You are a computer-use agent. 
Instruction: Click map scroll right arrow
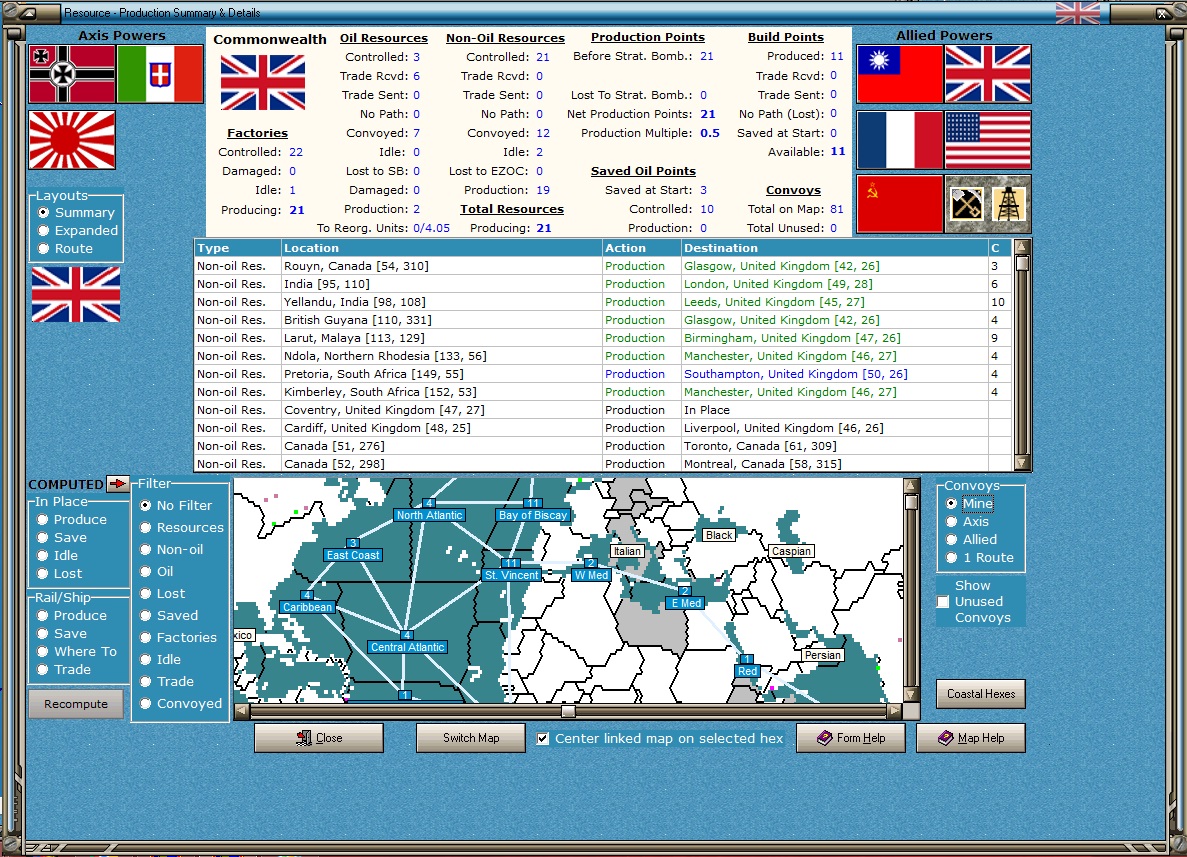coord(895,712)
